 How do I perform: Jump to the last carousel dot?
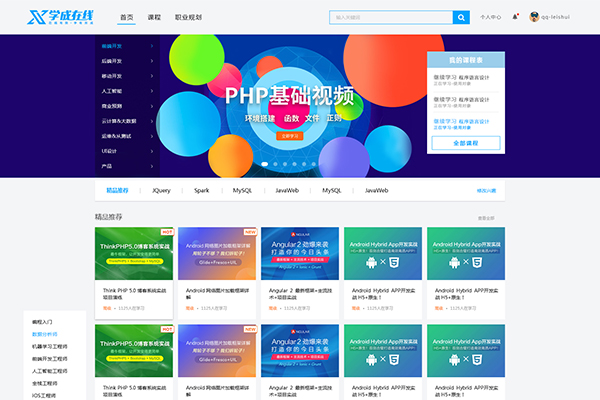pos(314,164)
